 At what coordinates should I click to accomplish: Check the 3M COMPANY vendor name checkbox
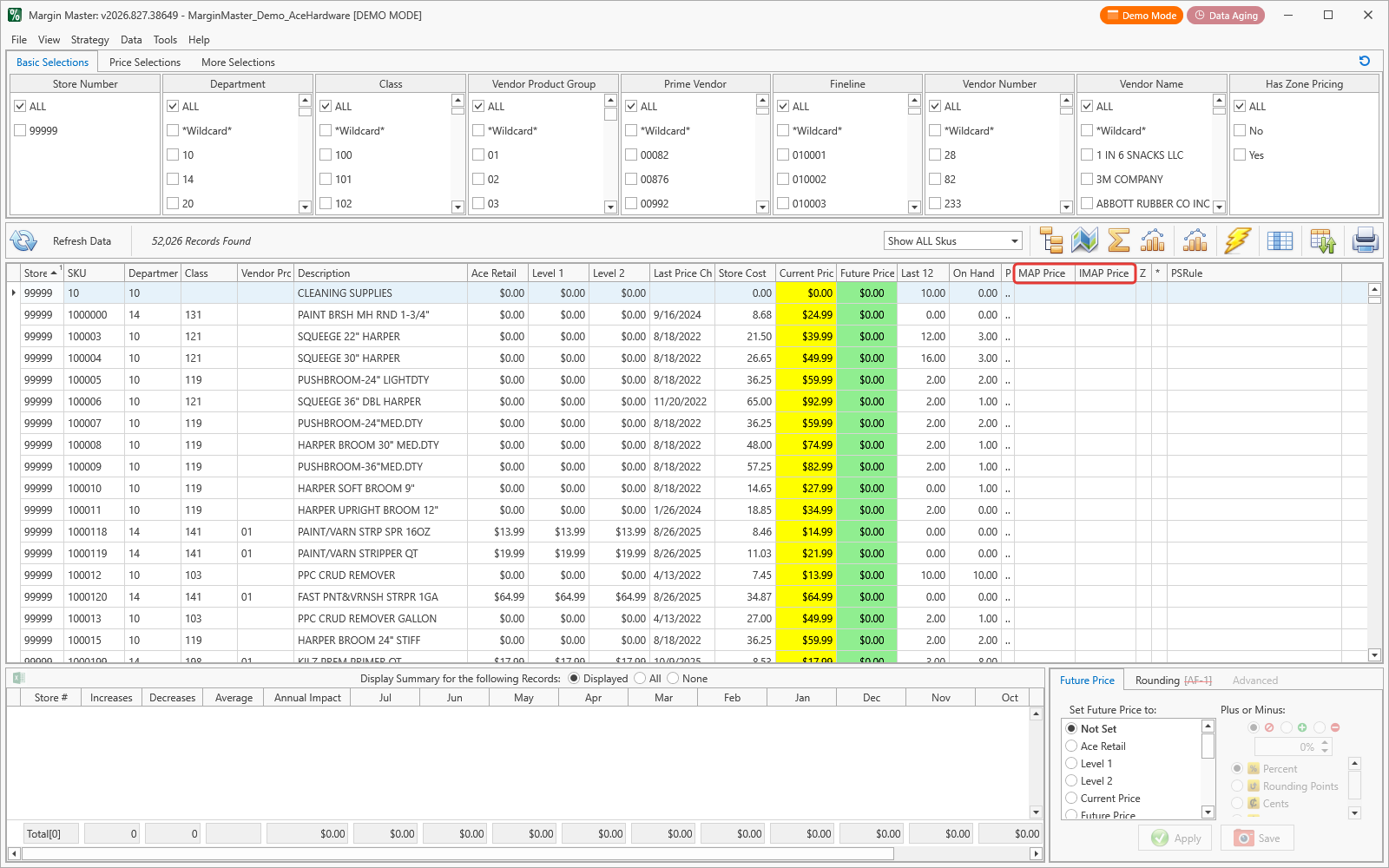1087,179
